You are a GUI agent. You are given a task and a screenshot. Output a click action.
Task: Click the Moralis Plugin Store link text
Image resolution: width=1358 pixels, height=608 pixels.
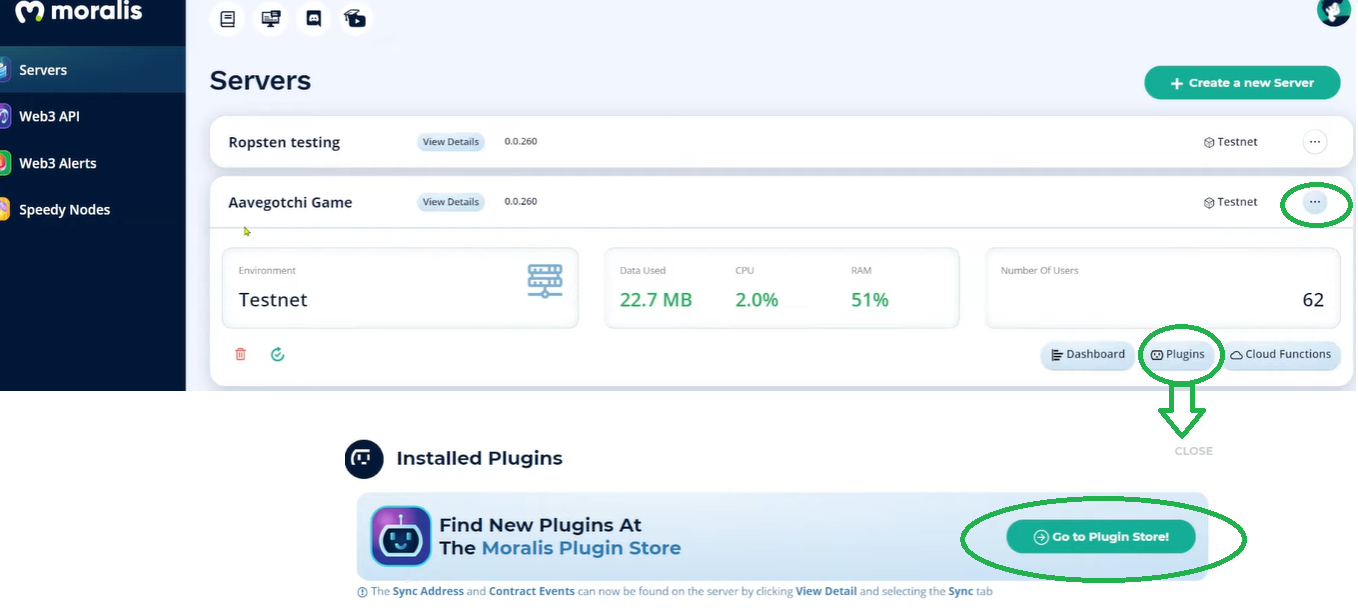click(581, 548)
